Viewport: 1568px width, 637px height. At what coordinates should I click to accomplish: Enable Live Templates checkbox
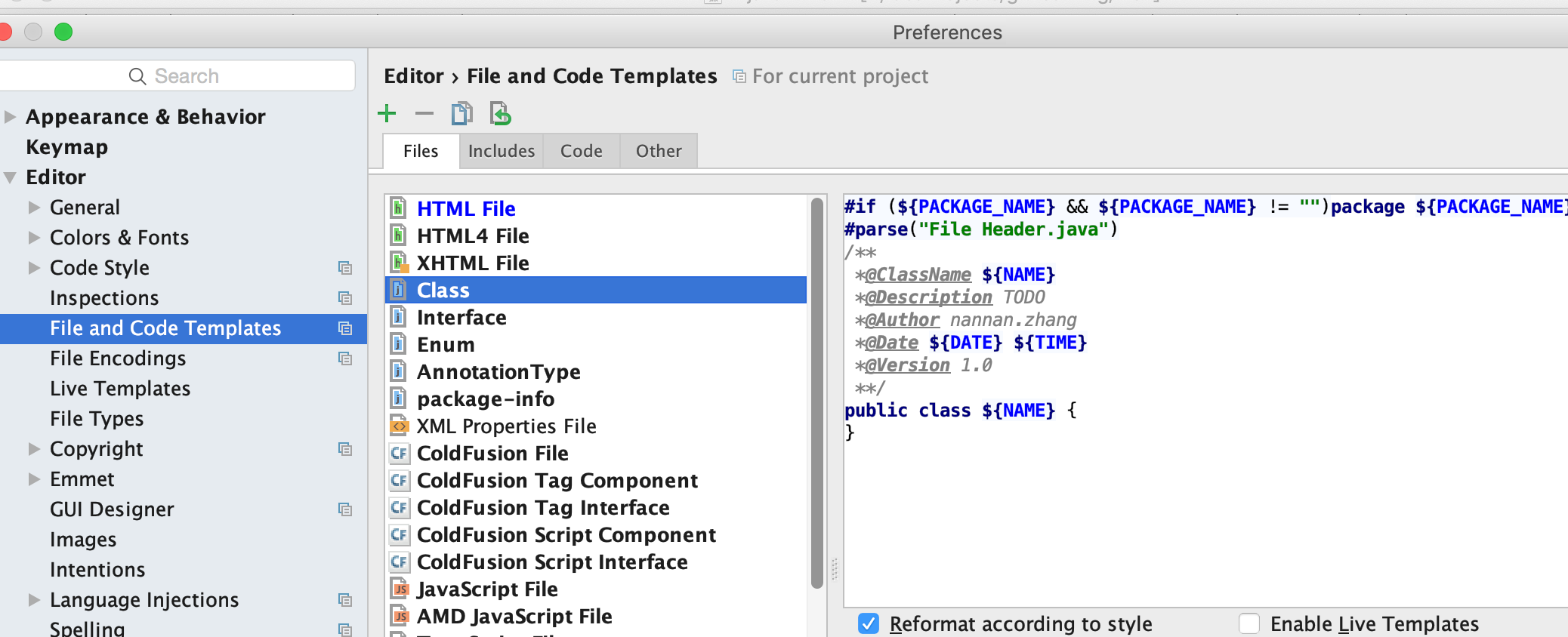pyautogui.click(x=1249, y=624)
